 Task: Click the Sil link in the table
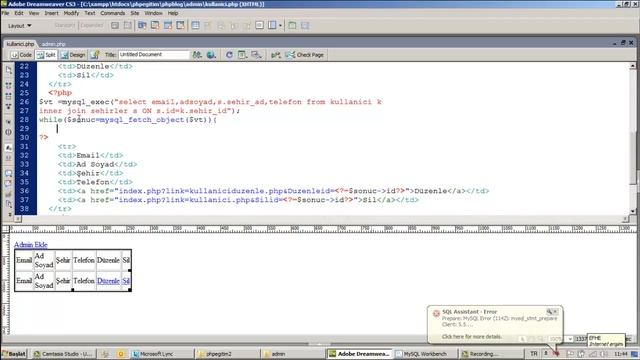point(126,281)
